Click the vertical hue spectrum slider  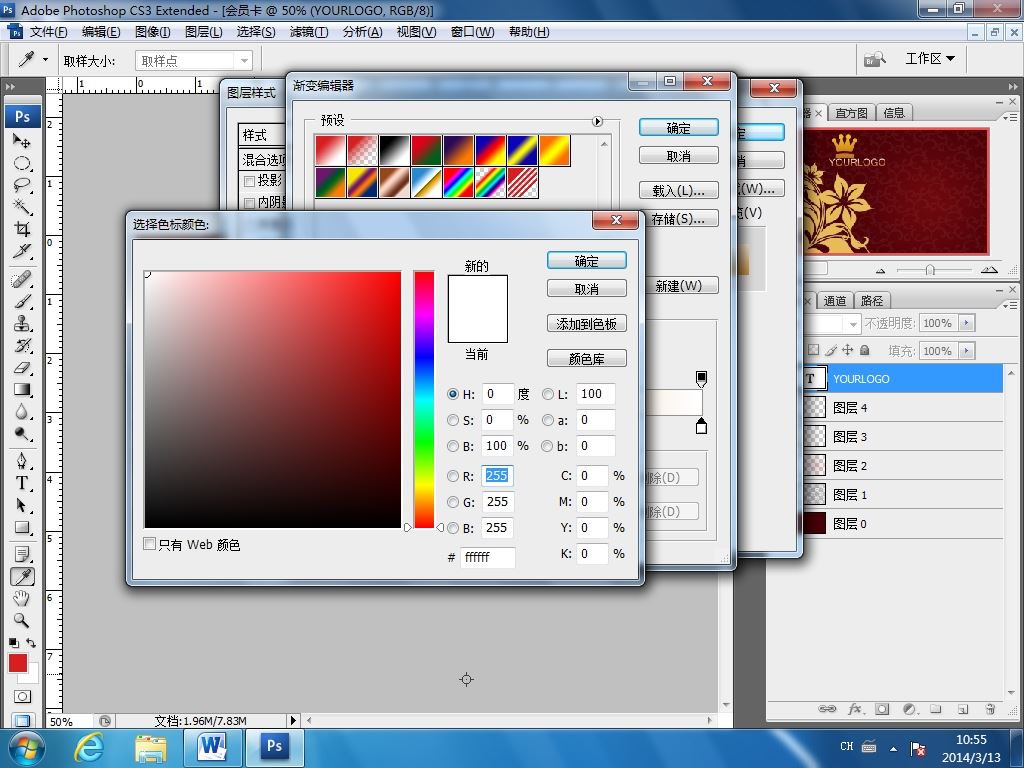(424, 399)
